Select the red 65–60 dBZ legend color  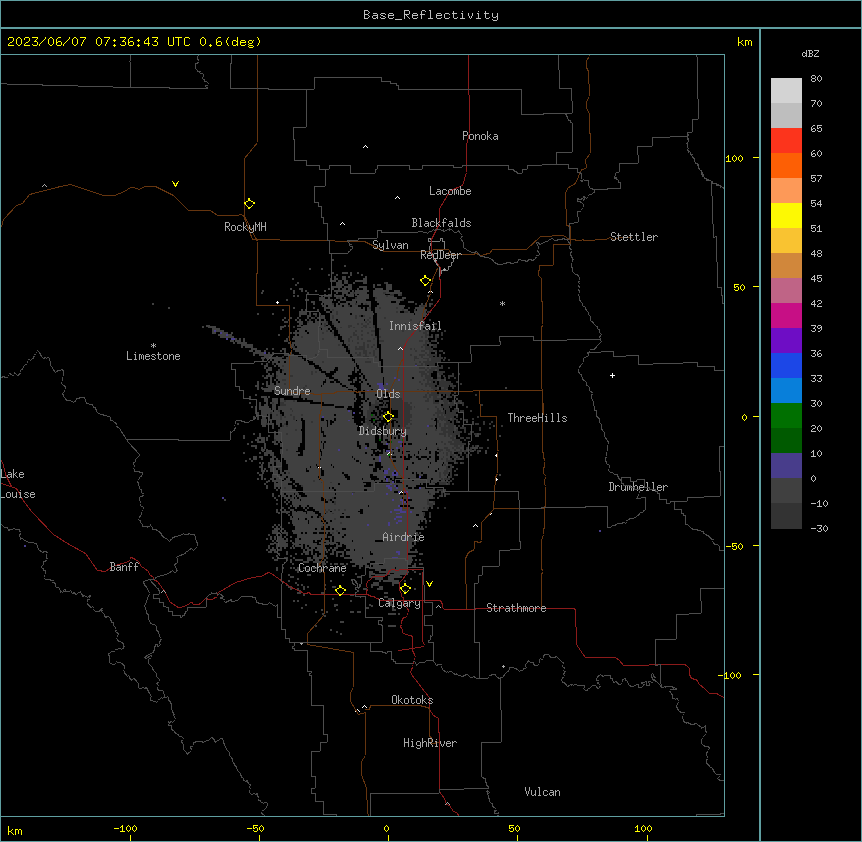(x=786, y=140)
